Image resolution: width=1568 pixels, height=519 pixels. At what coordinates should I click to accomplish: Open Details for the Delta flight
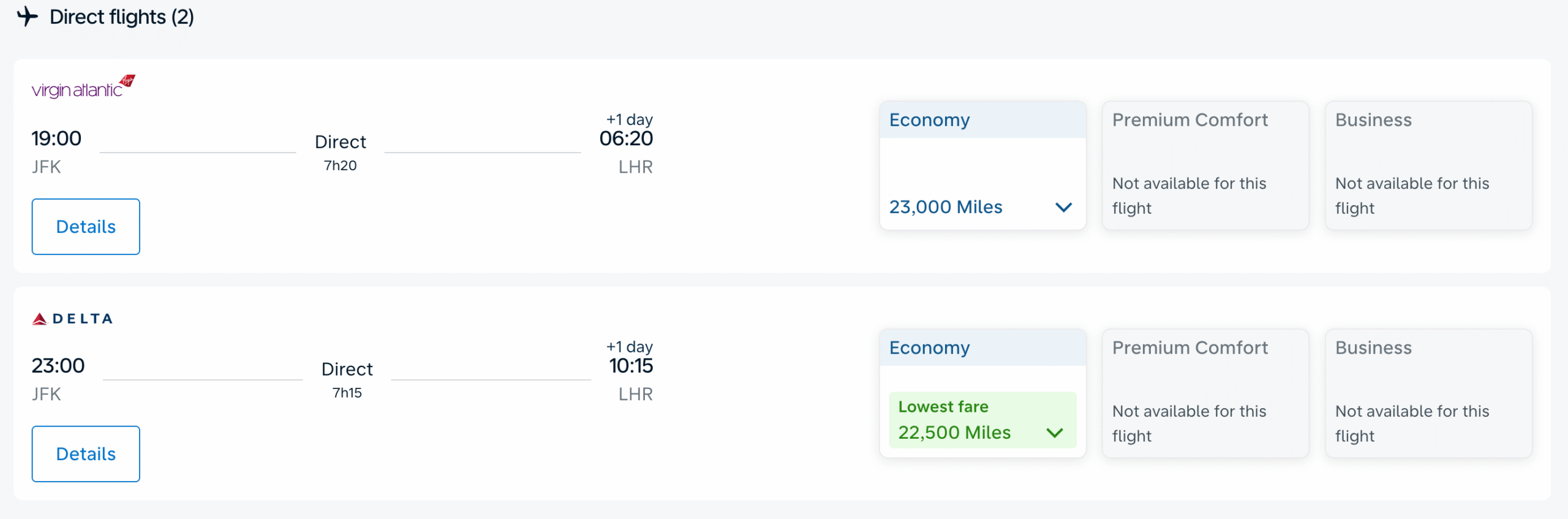click(85, 454)
